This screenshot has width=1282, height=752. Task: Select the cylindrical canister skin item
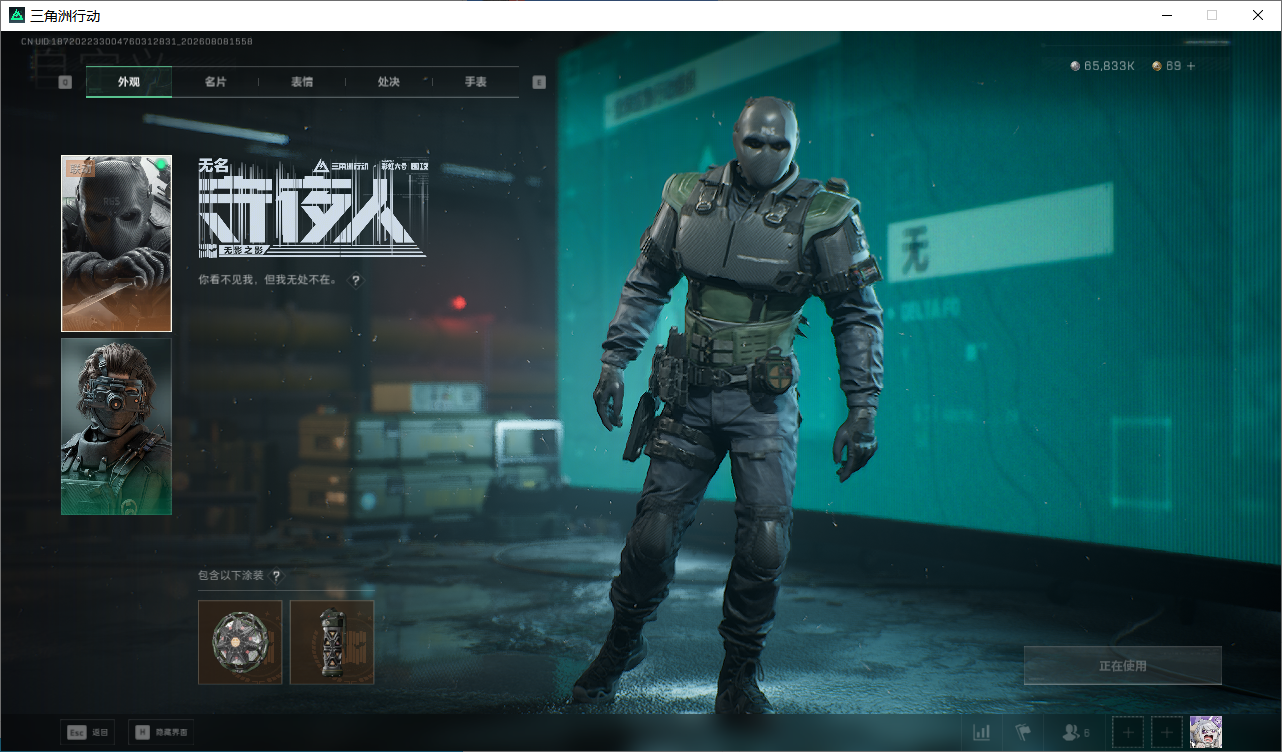(332, 642)
